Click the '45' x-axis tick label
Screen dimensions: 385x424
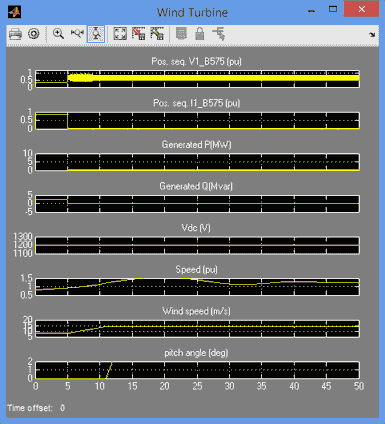tap(326, 386)
